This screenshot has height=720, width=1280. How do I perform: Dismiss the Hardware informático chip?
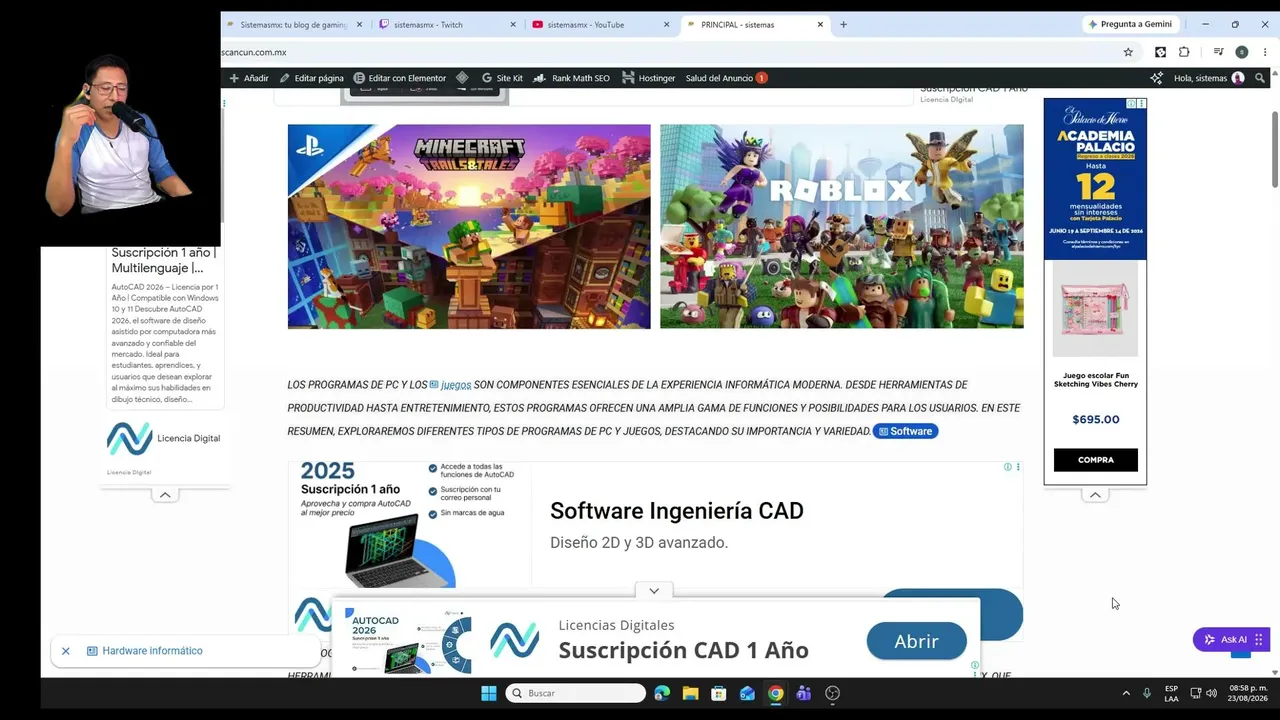click(66, 651)
